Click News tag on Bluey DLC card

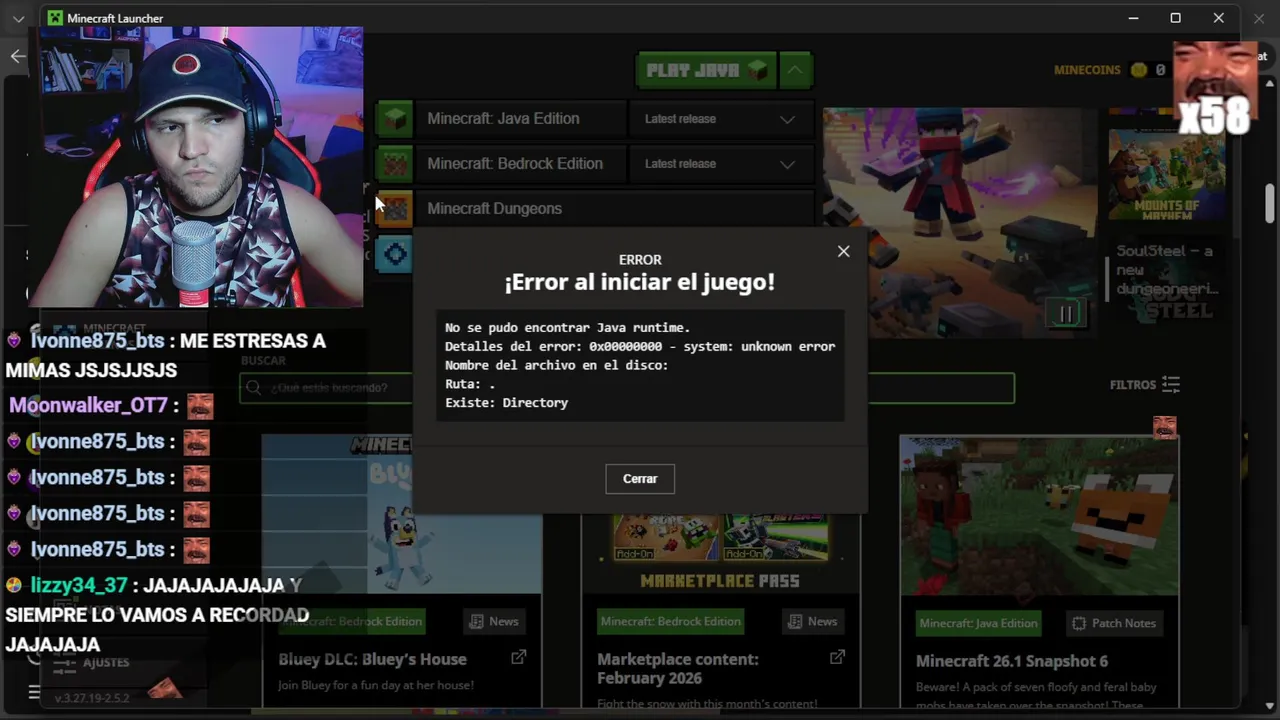pos(494,622)
